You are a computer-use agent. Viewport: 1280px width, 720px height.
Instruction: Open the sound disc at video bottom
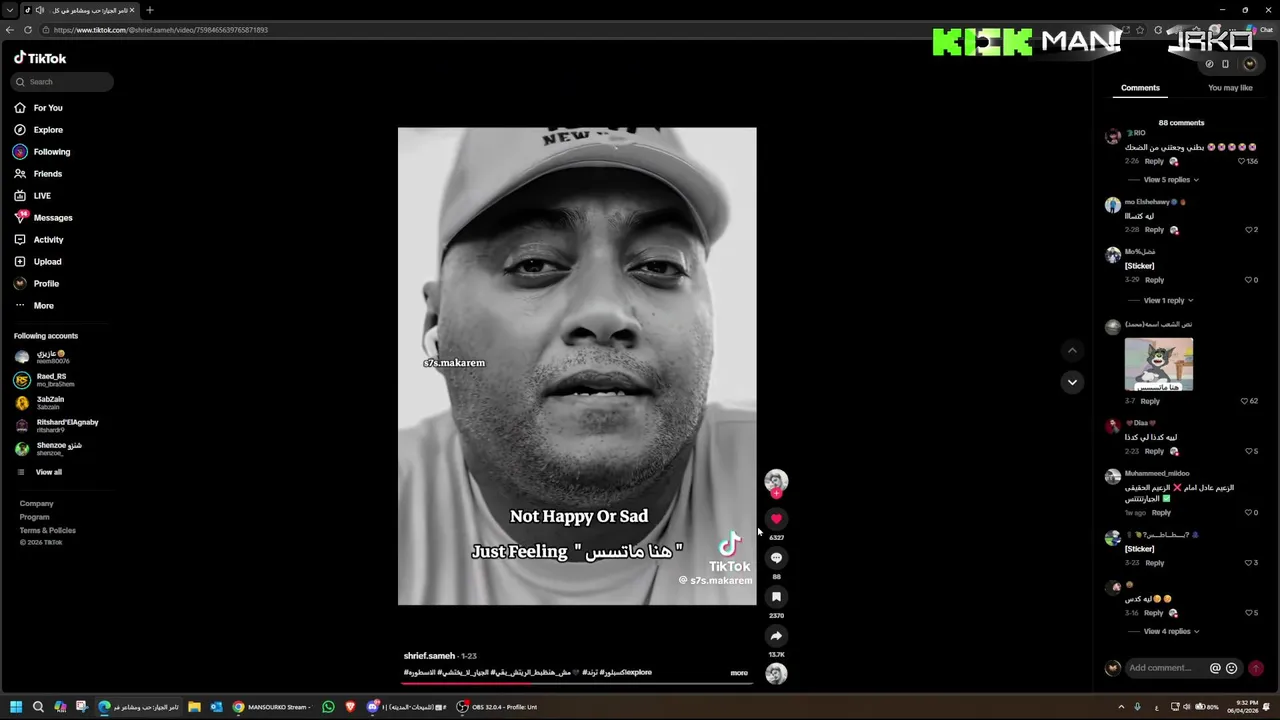(776, 674)
